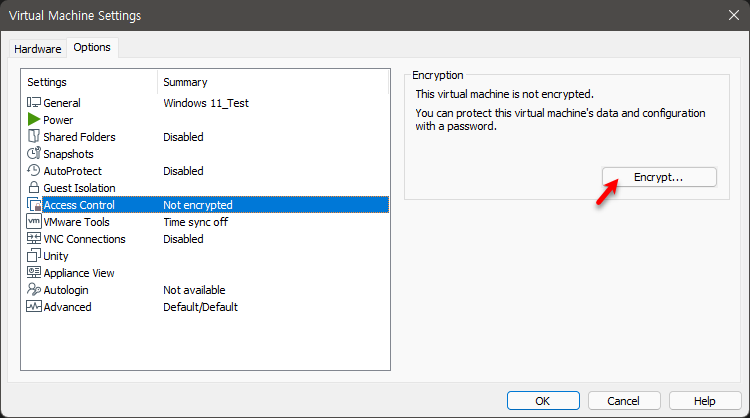Confirm settings with OK button
Viewport: 750px width, 418px height.
tap(543, 401)
